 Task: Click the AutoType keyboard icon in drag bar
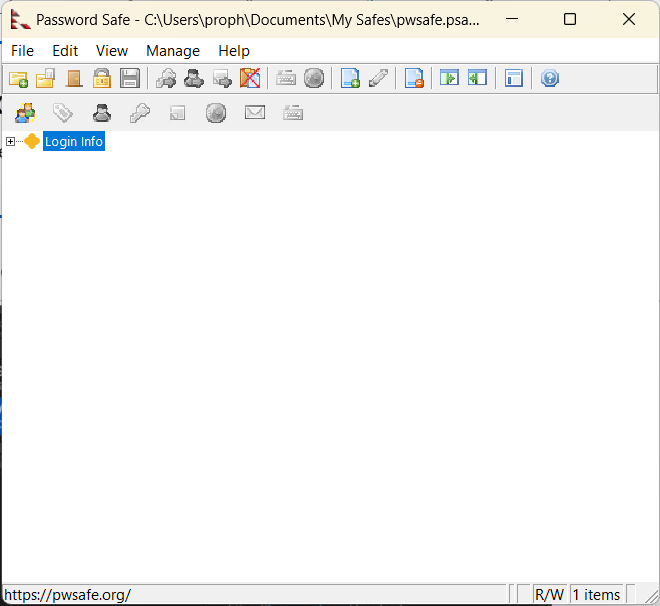[293, 113]
